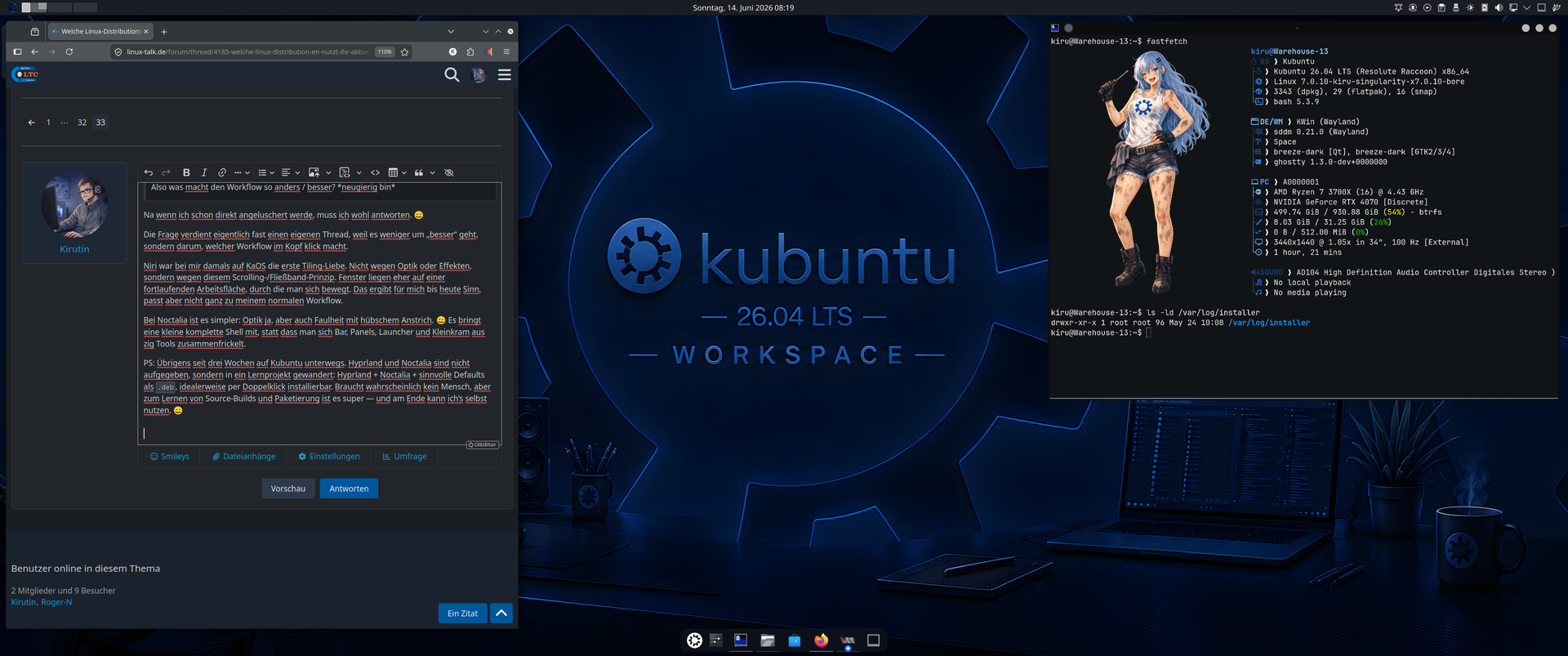
Task: Insert a table in the reply editor
Action: 393,172
